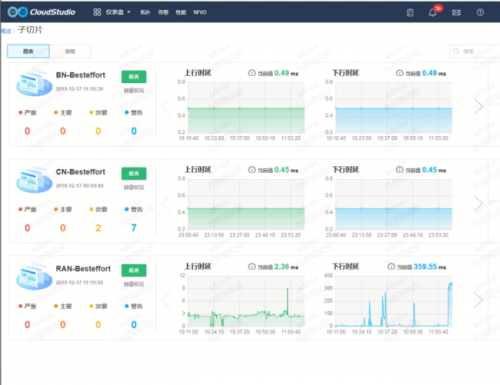Open the 仪表盘 dropdown menu

[118, 12]
